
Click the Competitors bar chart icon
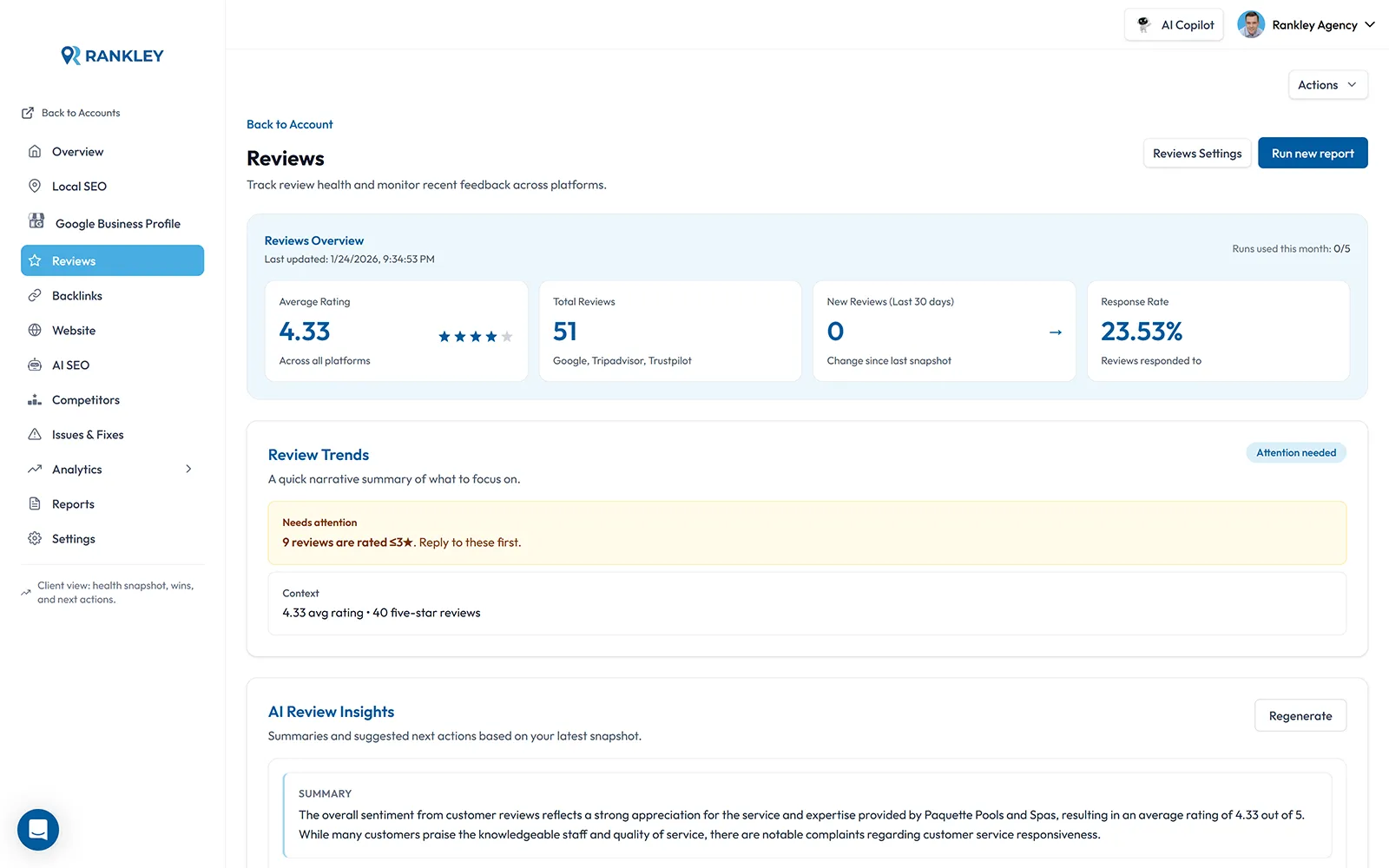point(35,399)
